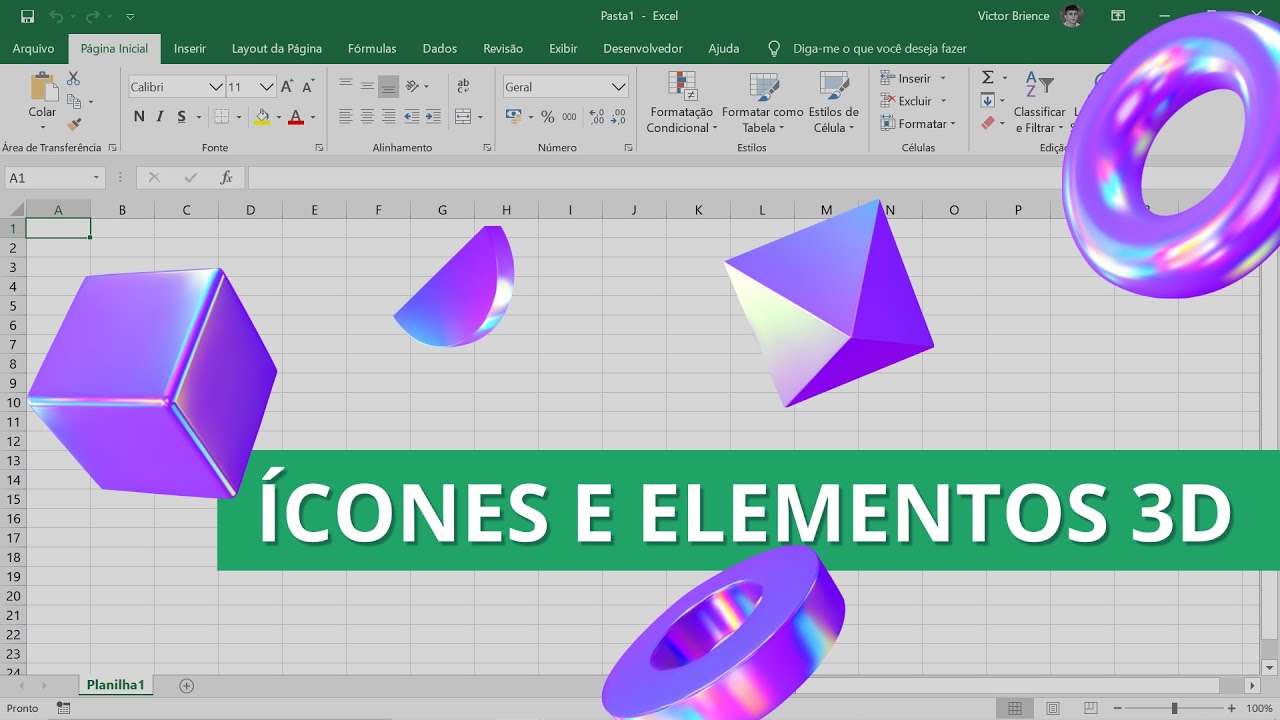
Task: Click the zoom slider handle
Action: pyautogui.click(x=1174, y=708)
